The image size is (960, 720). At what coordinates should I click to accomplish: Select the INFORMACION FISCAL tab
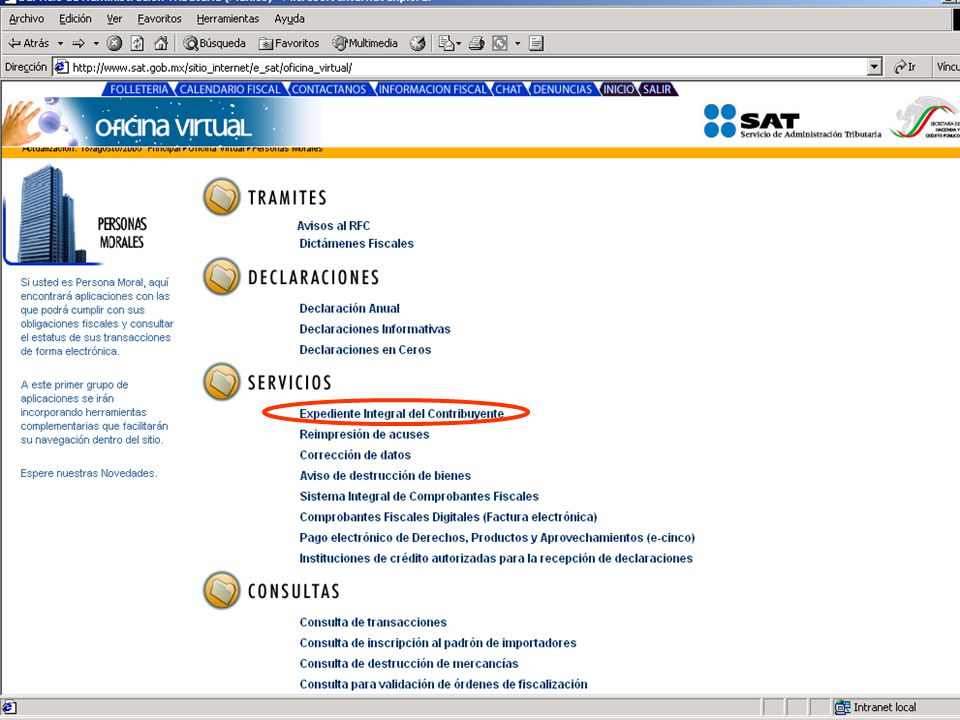[x=432, y=89]
